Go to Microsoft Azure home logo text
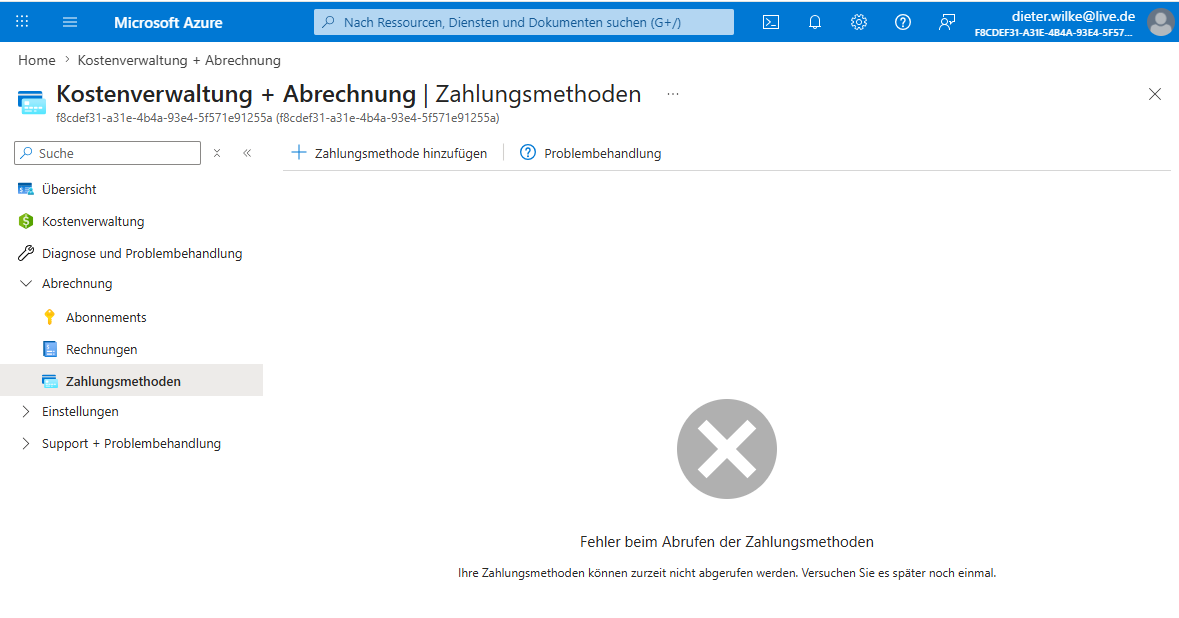Image resolution: width=1179 pixels, height=618 pixels. pos(168,23)
